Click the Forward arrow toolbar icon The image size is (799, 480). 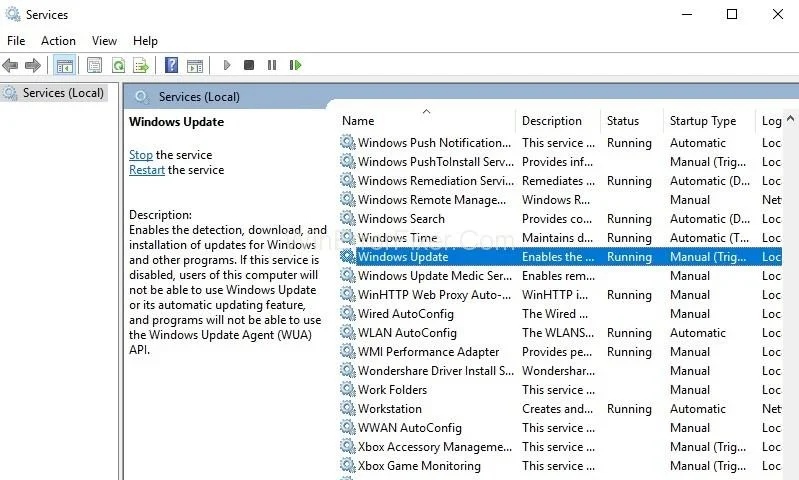pos(33,65)
